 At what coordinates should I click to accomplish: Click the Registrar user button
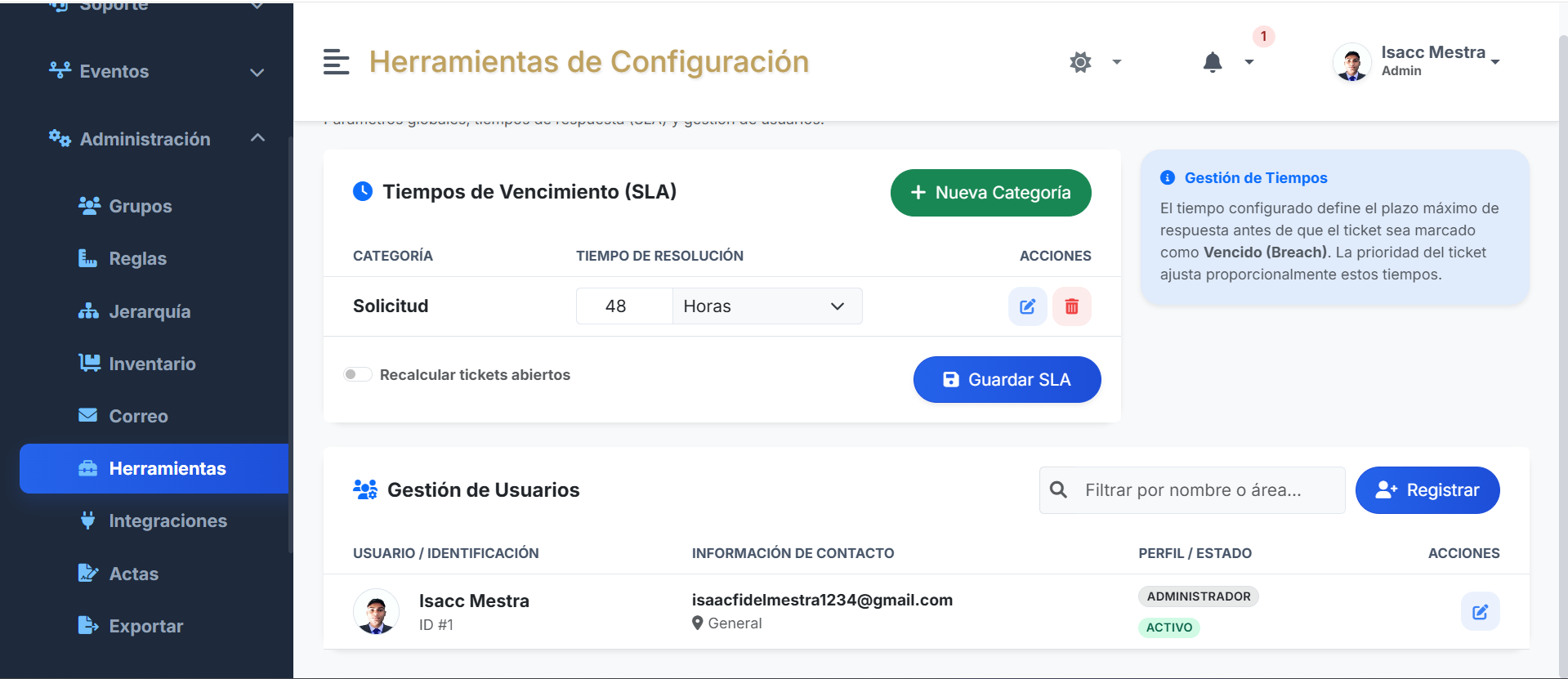tap(1427, 490)
